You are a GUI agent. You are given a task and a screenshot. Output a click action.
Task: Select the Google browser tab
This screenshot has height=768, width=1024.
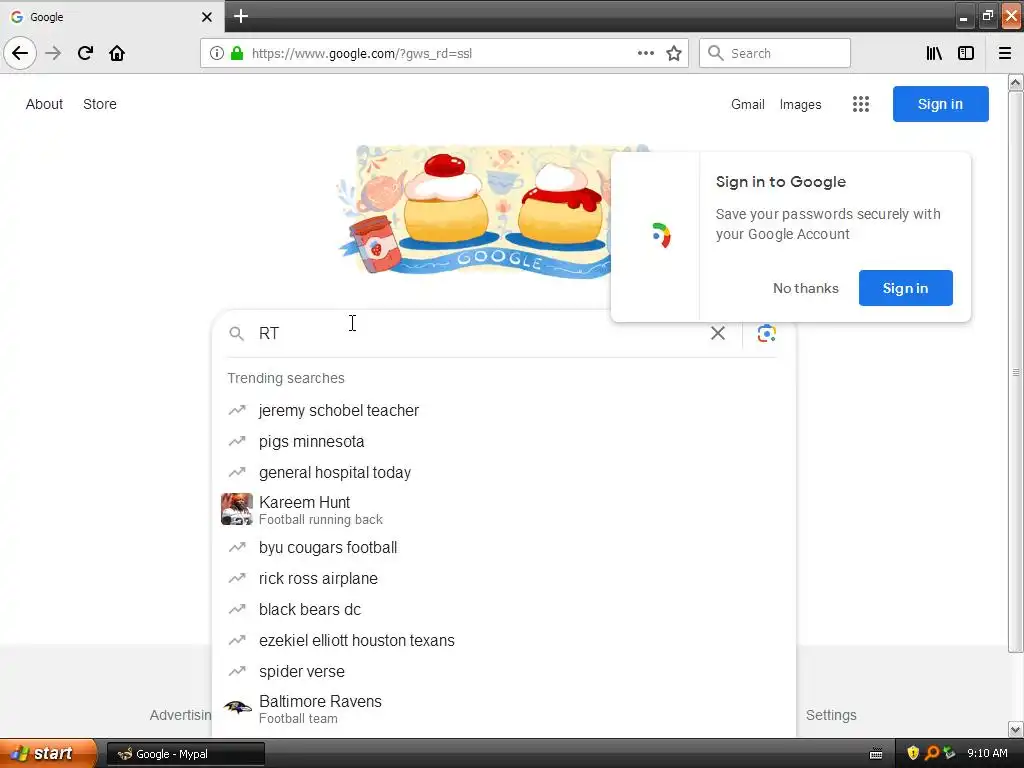pyautogui.click(x=112, y=16)
